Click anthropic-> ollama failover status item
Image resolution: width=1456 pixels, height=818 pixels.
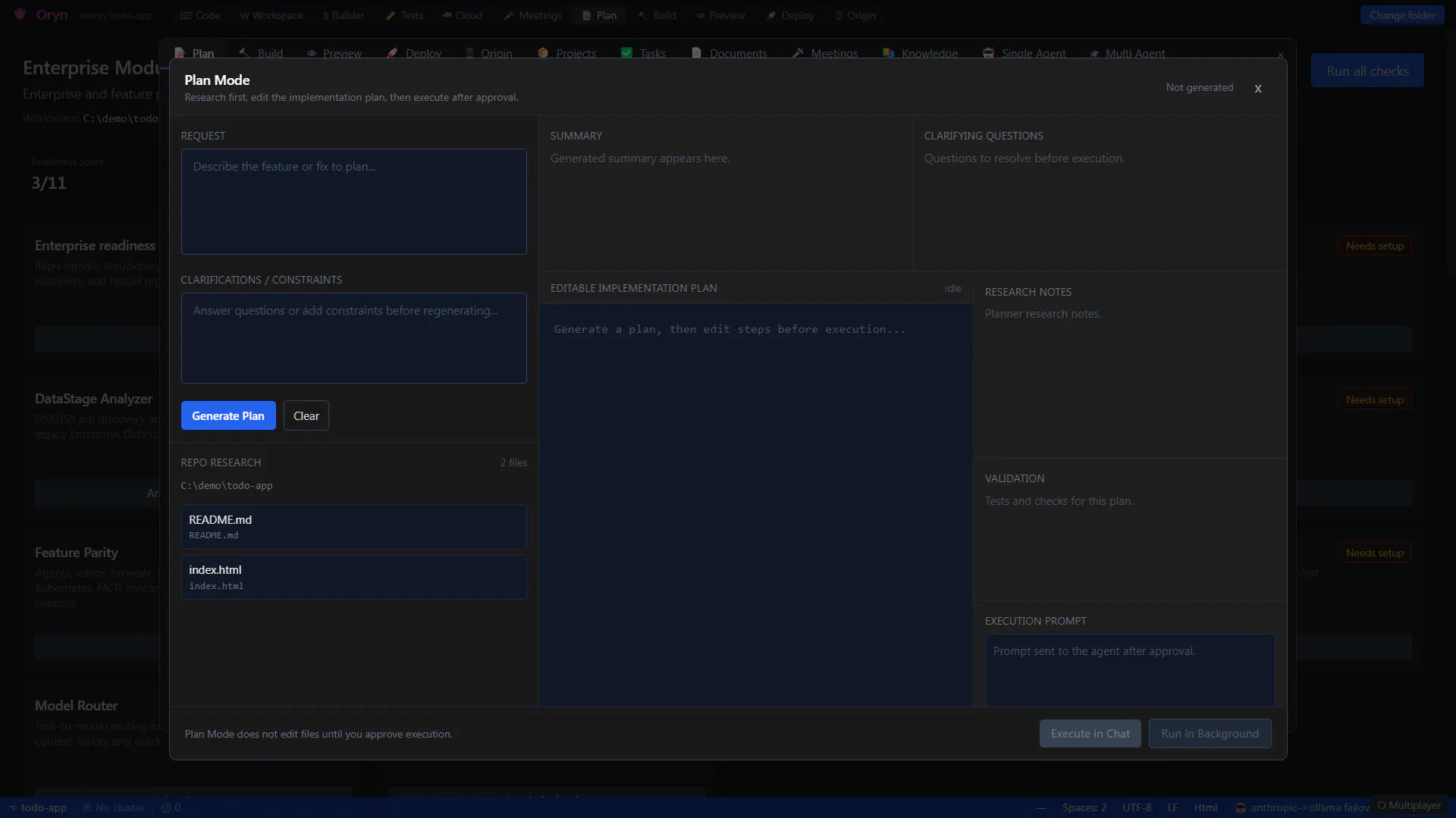1302,807
